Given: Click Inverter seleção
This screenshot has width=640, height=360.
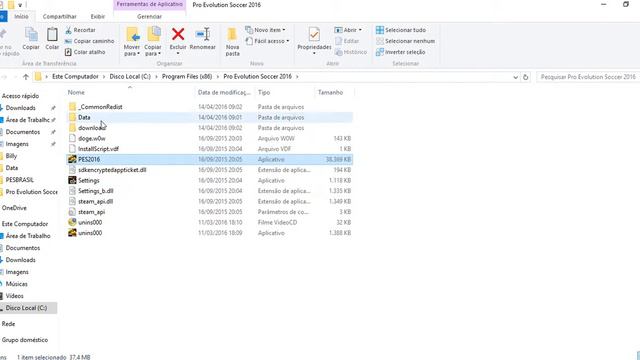Looking at the screenshot, I should tap(400, 52).
